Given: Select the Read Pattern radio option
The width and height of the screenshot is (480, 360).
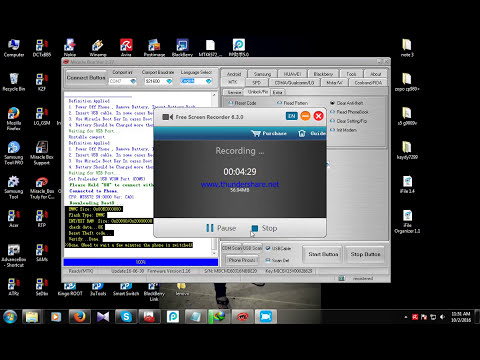Looking at the screenshot, I should [293, 103].
